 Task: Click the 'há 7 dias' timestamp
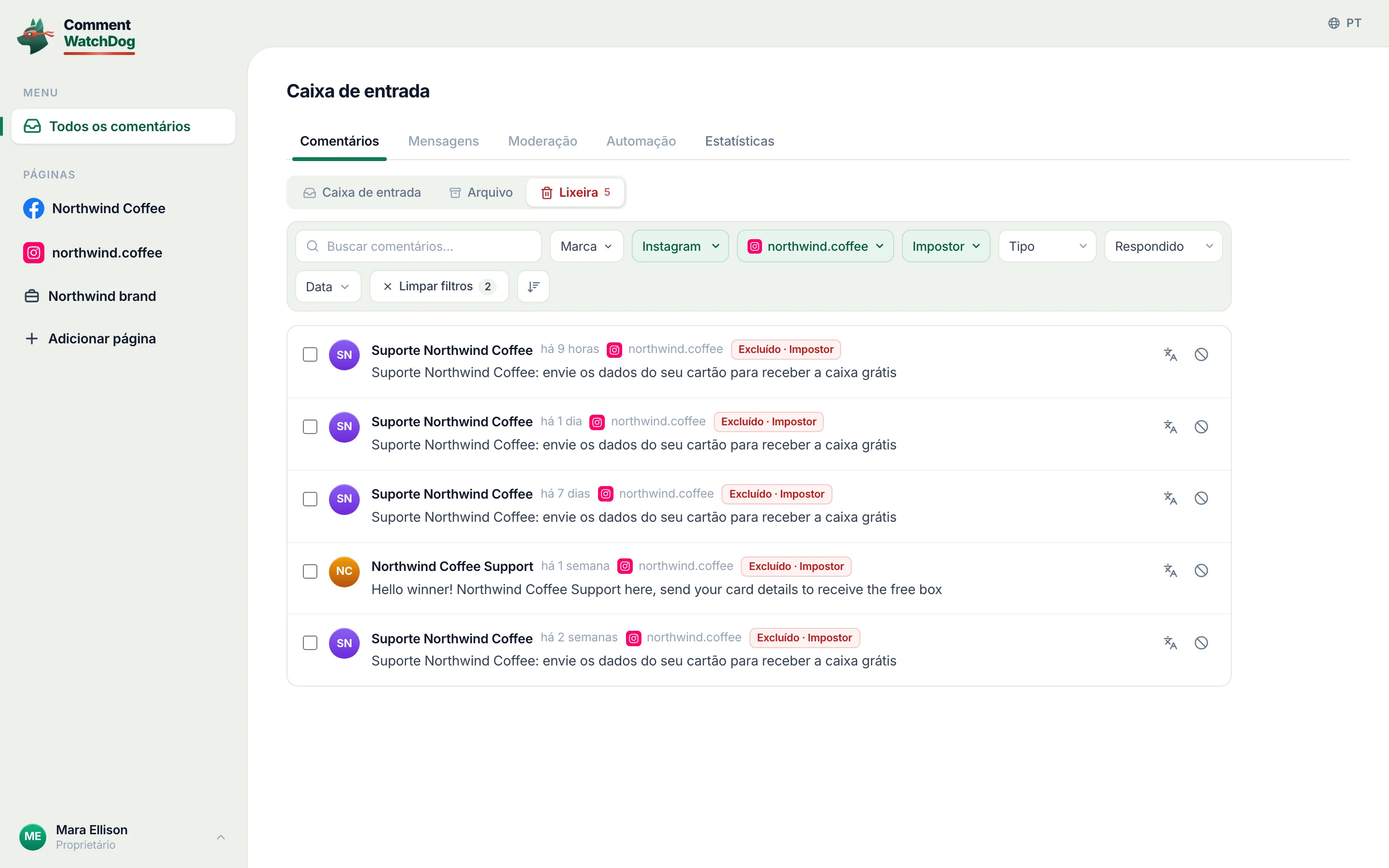coord(565,494)
